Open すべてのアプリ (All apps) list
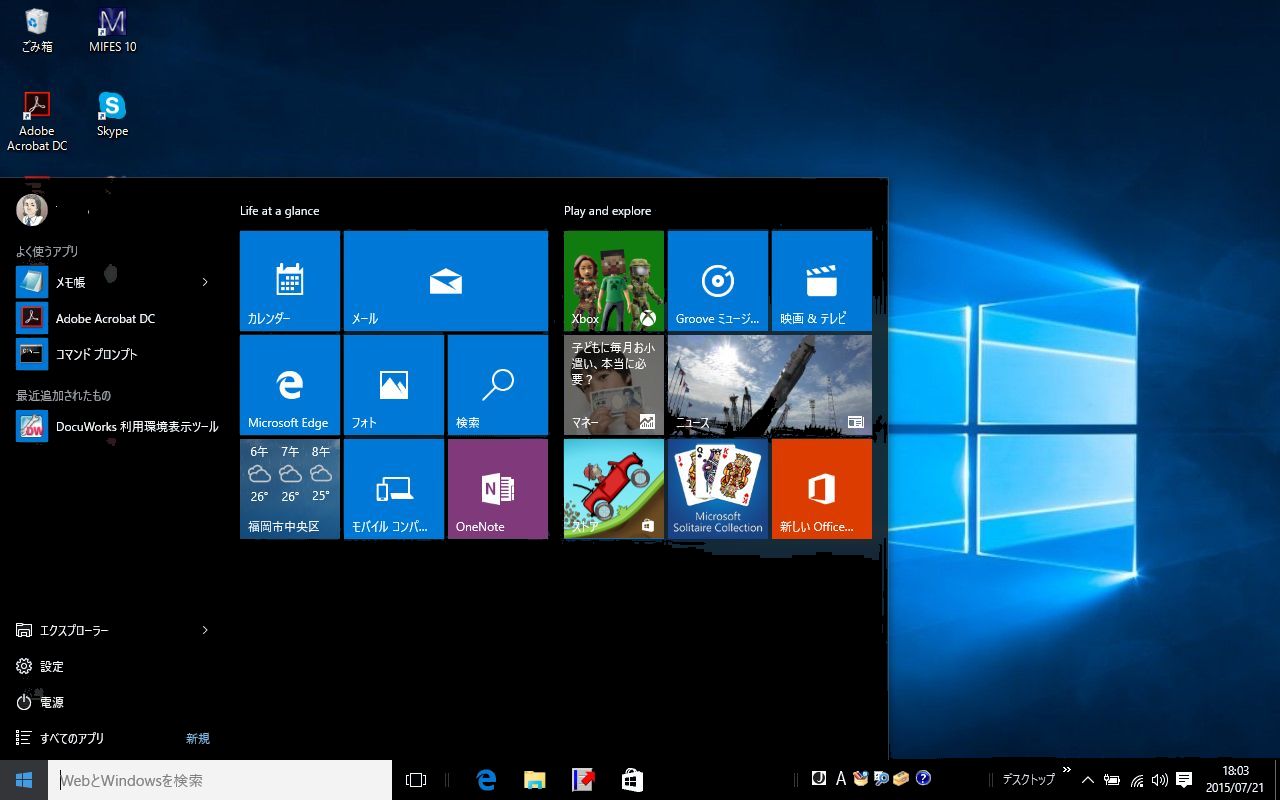 point(72,739)
